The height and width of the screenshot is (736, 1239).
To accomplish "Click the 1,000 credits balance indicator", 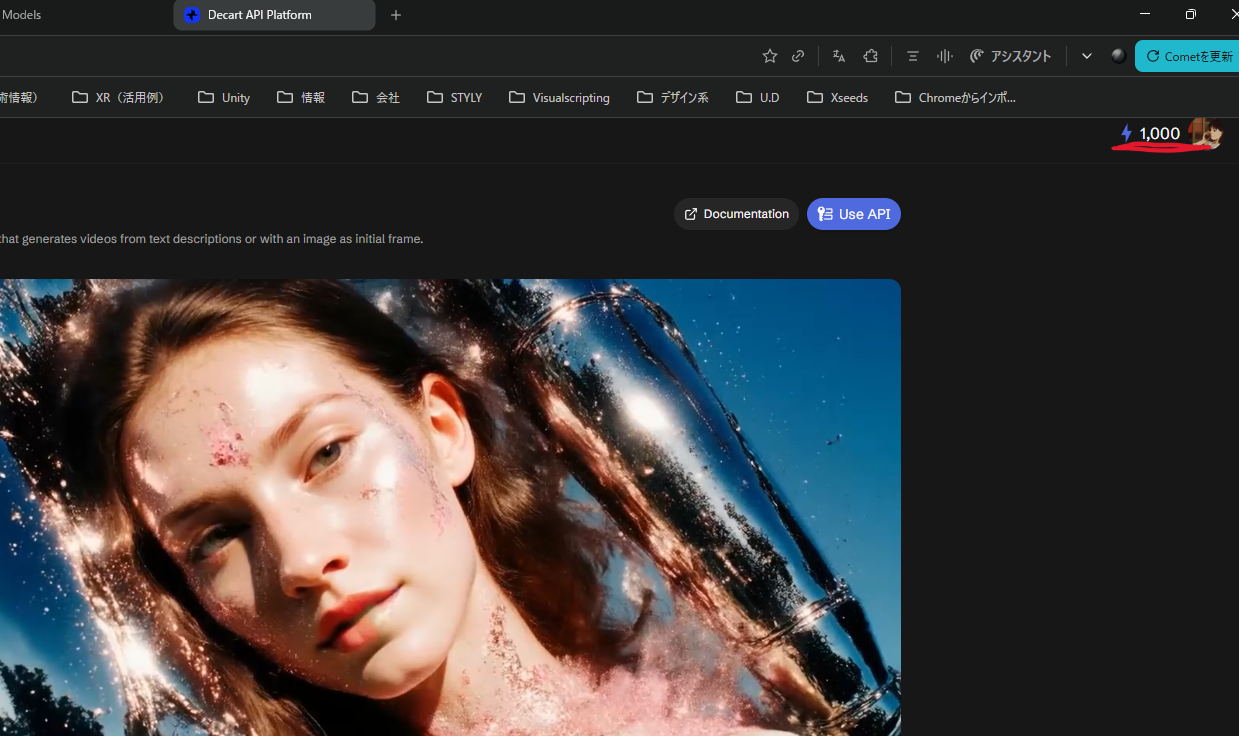I will coord(1150,134).
